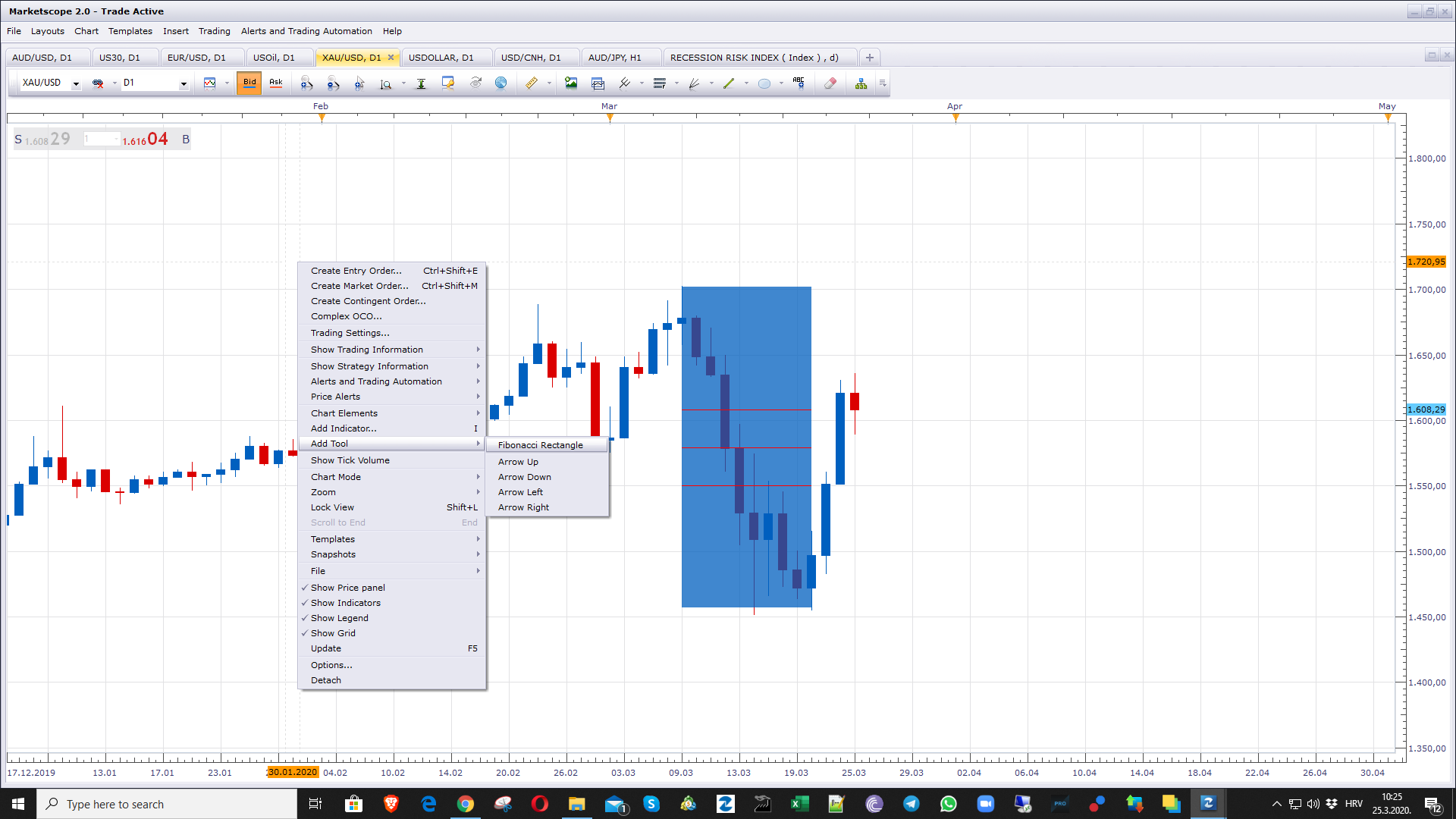Click the ruler measure tool icon
Image resolution: width=1456 pixels, height=819 pixels.
(532, 83)
